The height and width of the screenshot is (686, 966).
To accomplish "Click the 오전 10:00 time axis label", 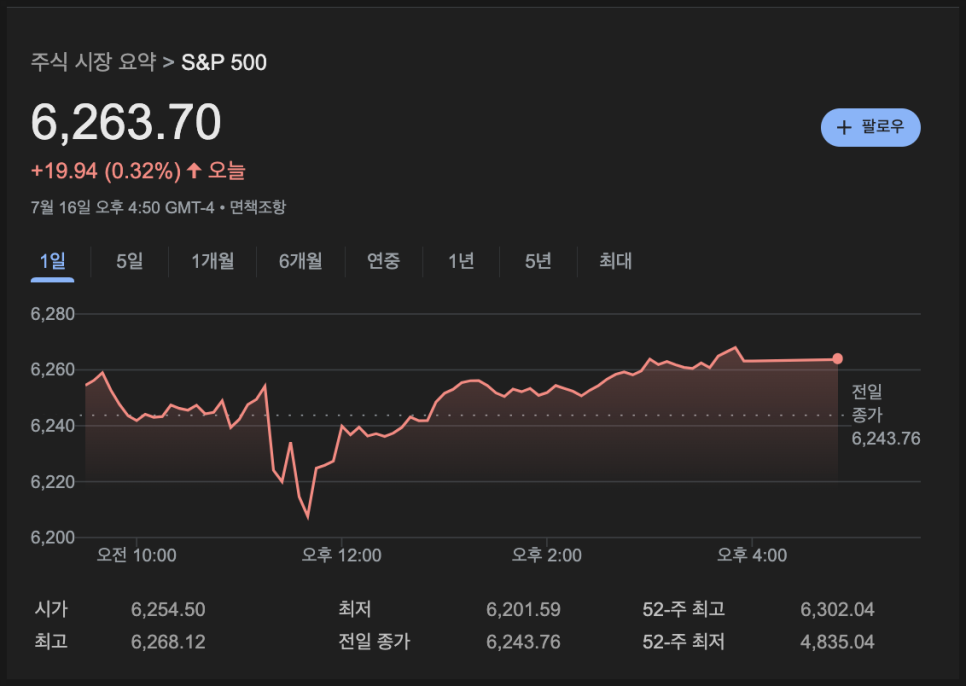I will pyautogui.click(x=136, y=555).
